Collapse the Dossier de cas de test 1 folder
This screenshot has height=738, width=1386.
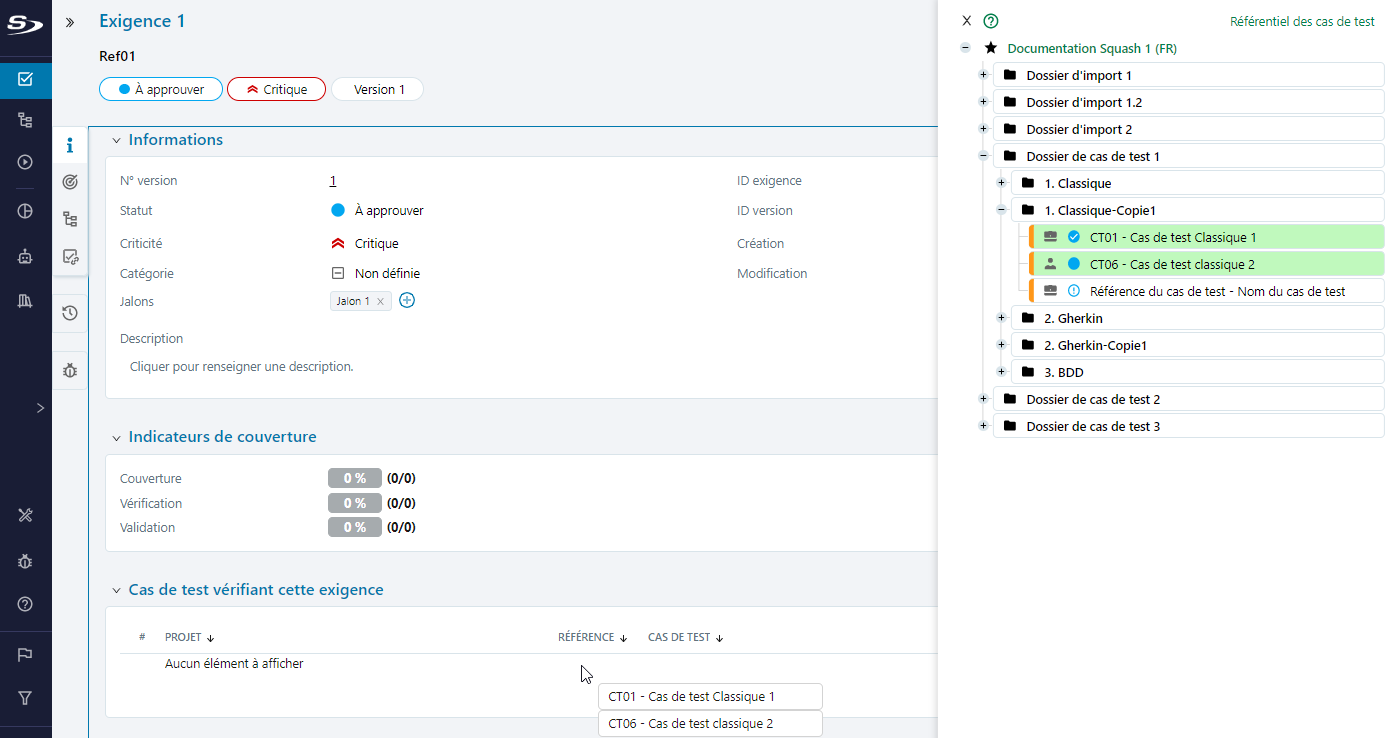983,156
